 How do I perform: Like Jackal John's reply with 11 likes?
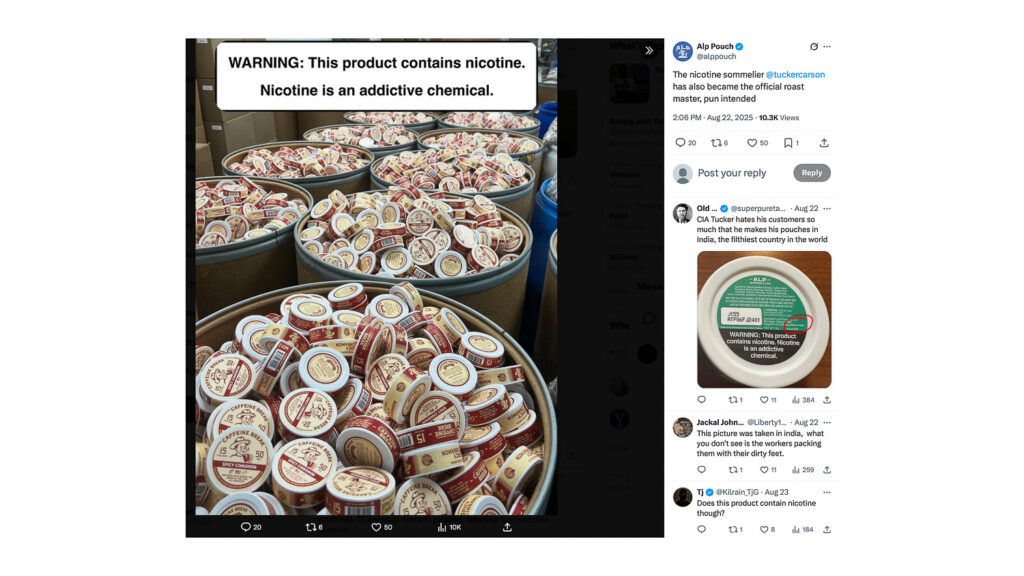pyautogui.click(x=768, y=470)
